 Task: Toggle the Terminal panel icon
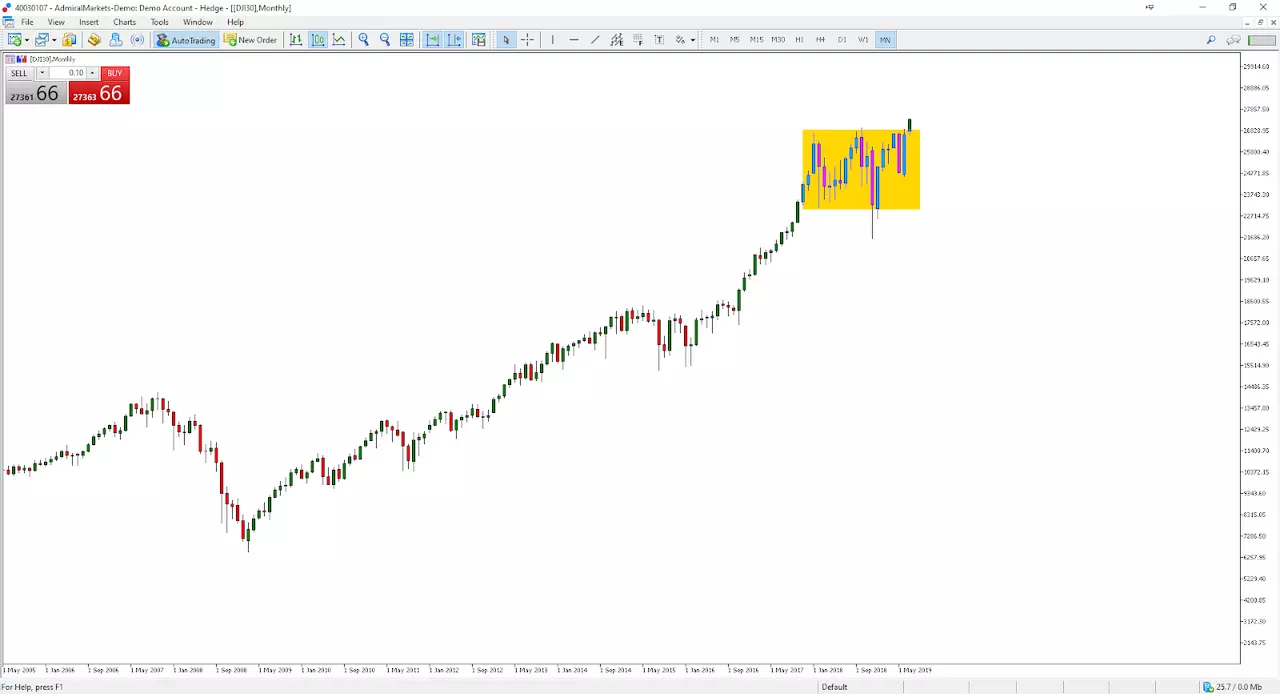(138, 40)
